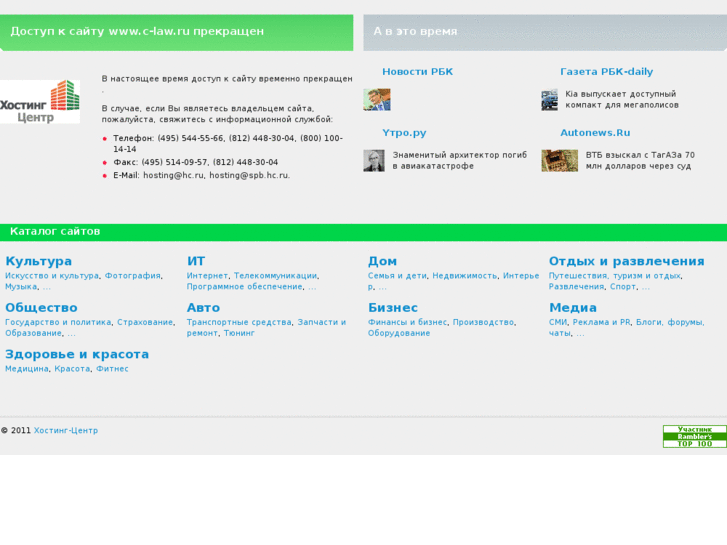Image resolution: width=727 pixels, height=545 pixels.
Task: Click the Каталог сайтов section header
Action: tap(55, 231)
